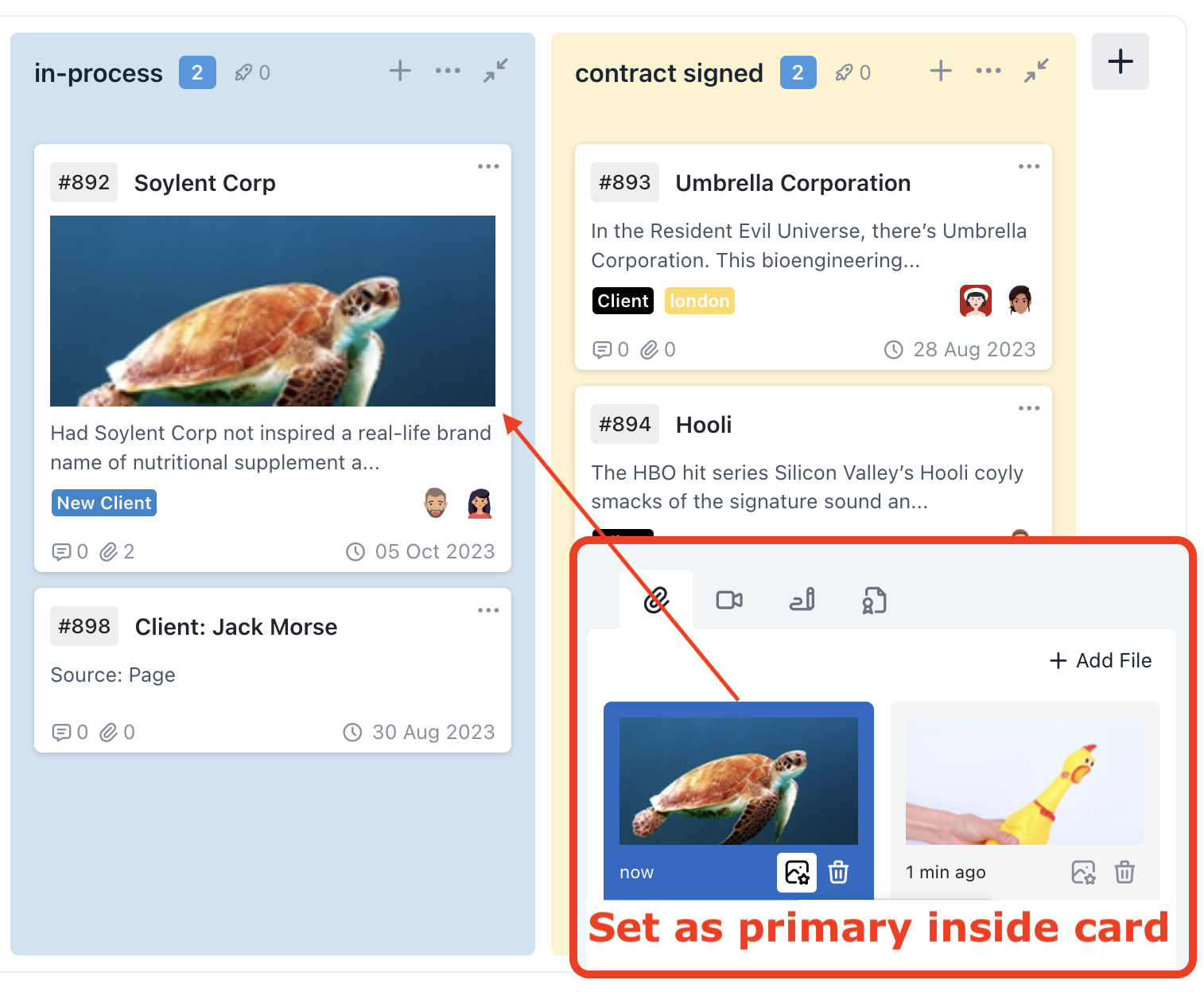
Task: Set rubber chicken image as primary
Action: coord(1083,873)
